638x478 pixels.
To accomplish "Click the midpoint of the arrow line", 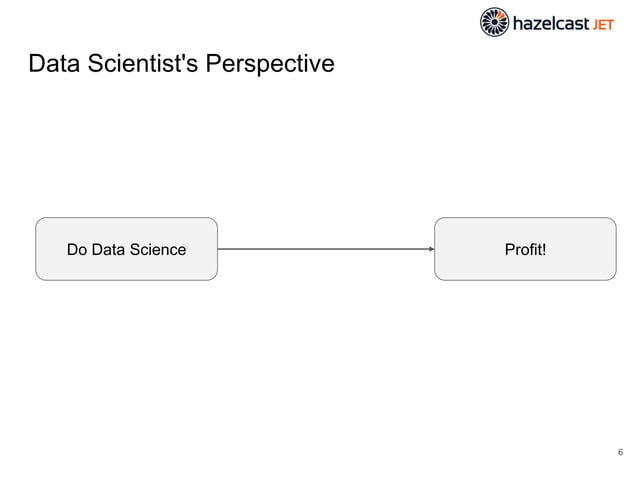I will click(x=326, y=249).
